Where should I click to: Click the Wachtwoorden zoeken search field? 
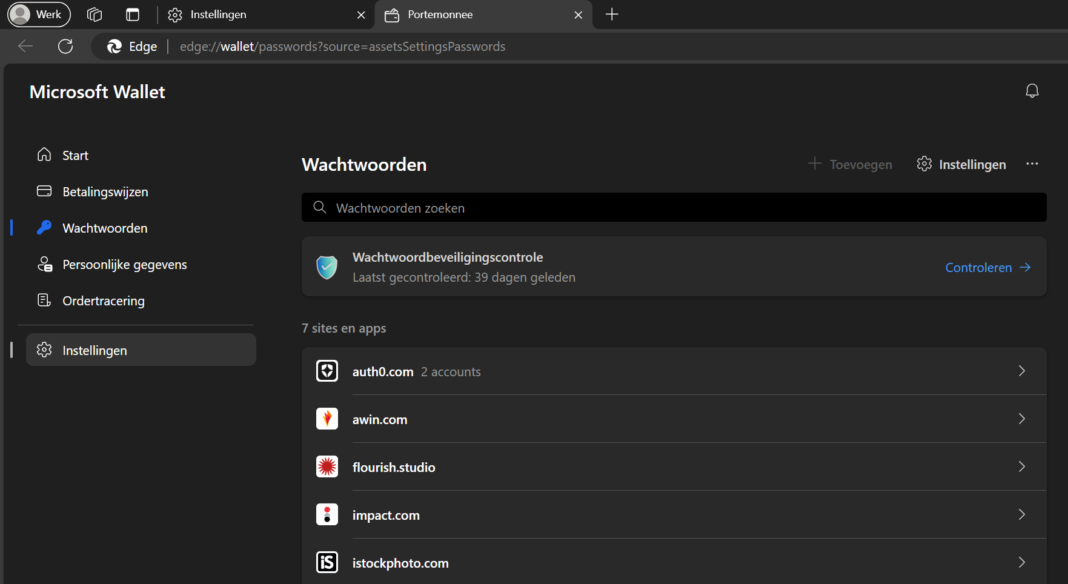pyautogui.click(x=674, y=207)
